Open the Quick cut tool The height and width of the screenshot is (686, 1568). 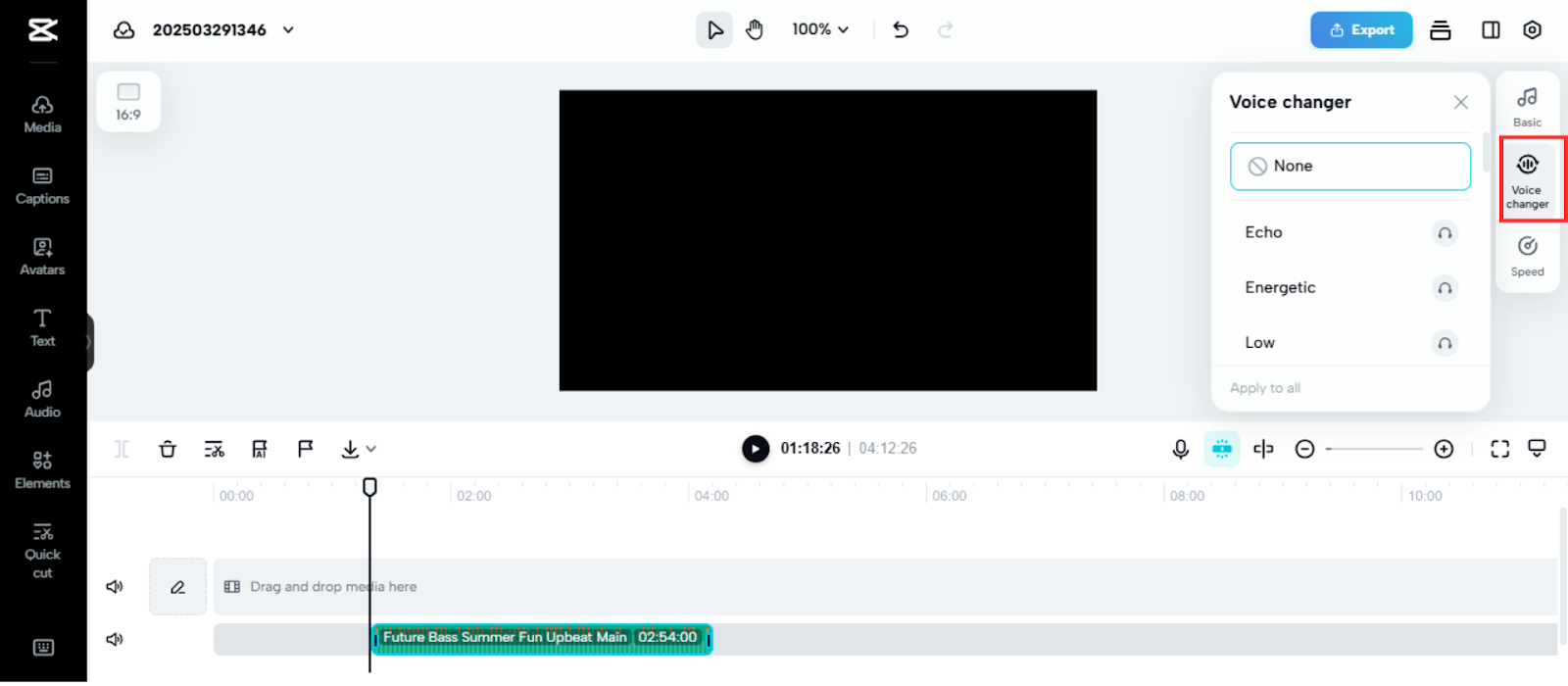pyautogui.click(x=42, y=551)
